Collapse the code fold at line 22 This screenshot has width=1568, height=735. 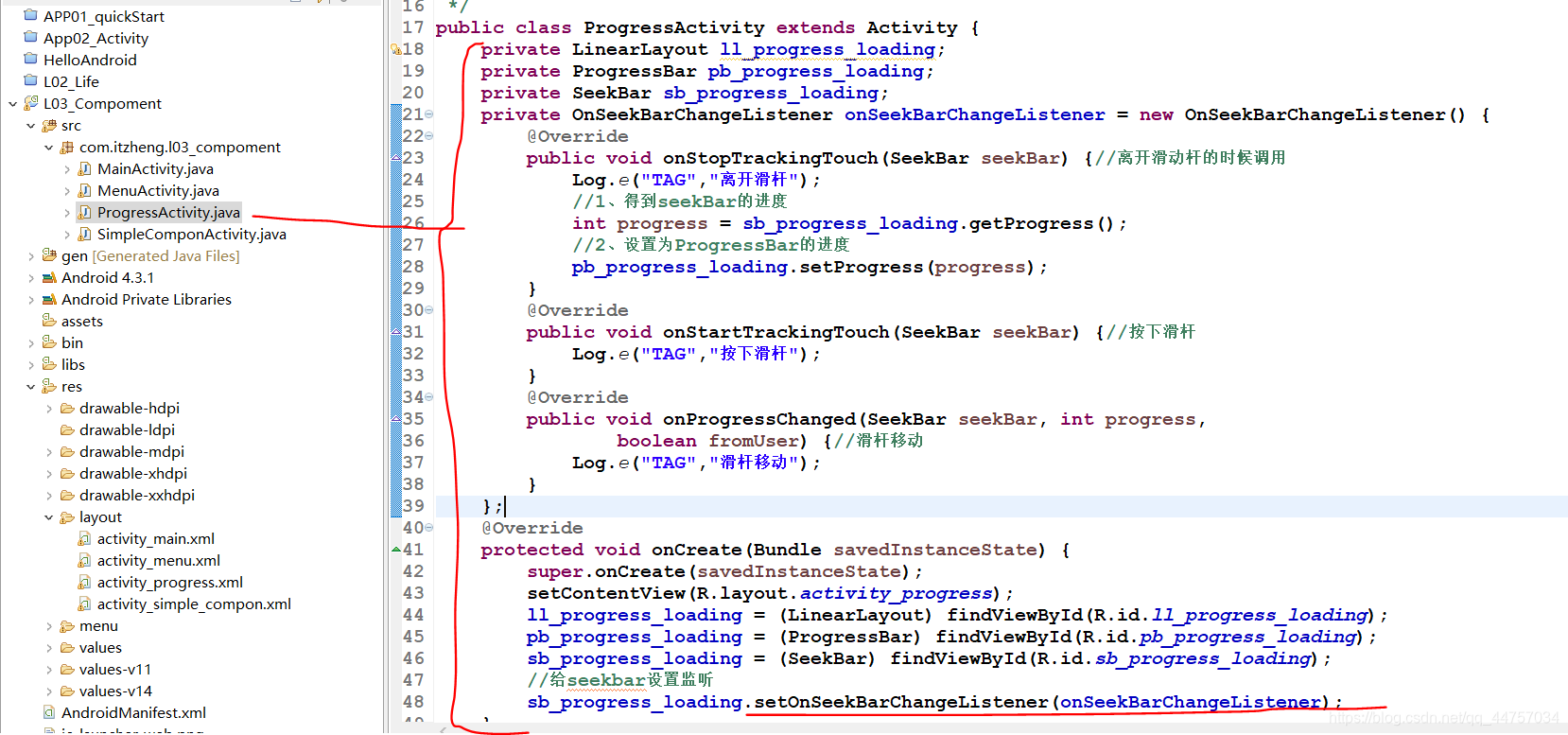(428, 136)
